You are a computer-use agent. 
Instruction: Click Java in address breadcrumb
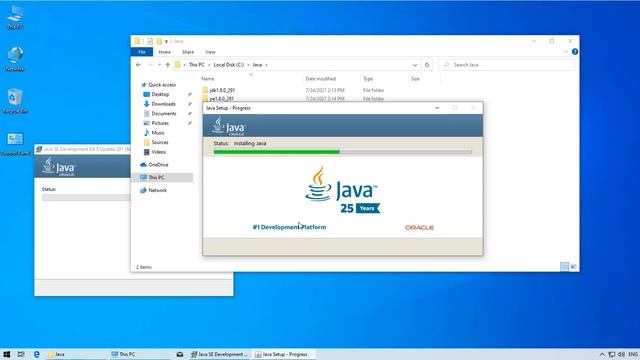click(257, 65)
